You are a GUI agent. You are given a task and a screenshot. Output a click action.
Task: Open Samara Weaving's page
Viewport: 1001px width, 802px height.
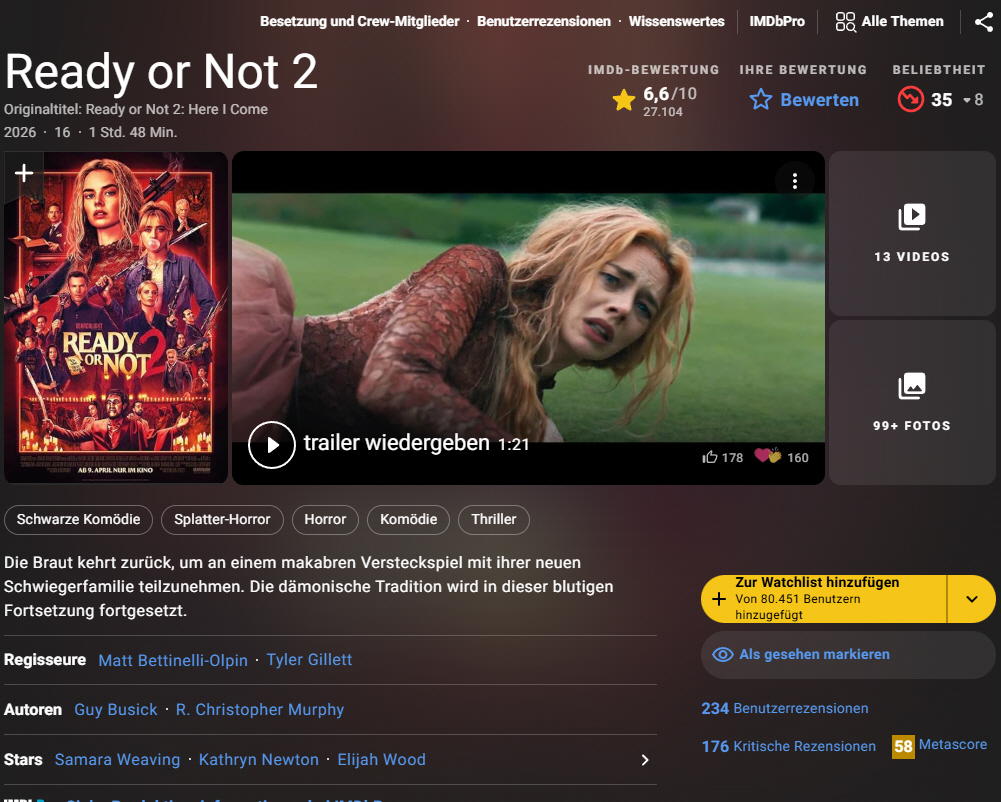[x=117, y=760]
